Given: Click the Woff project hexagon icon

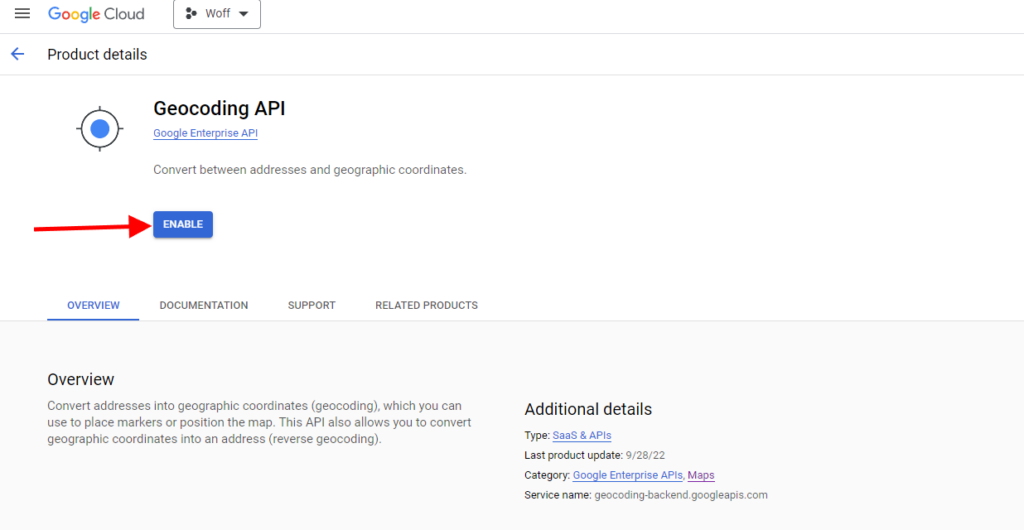Looking at the screenshot, I should pyautogui.click(x=191, y=14).
